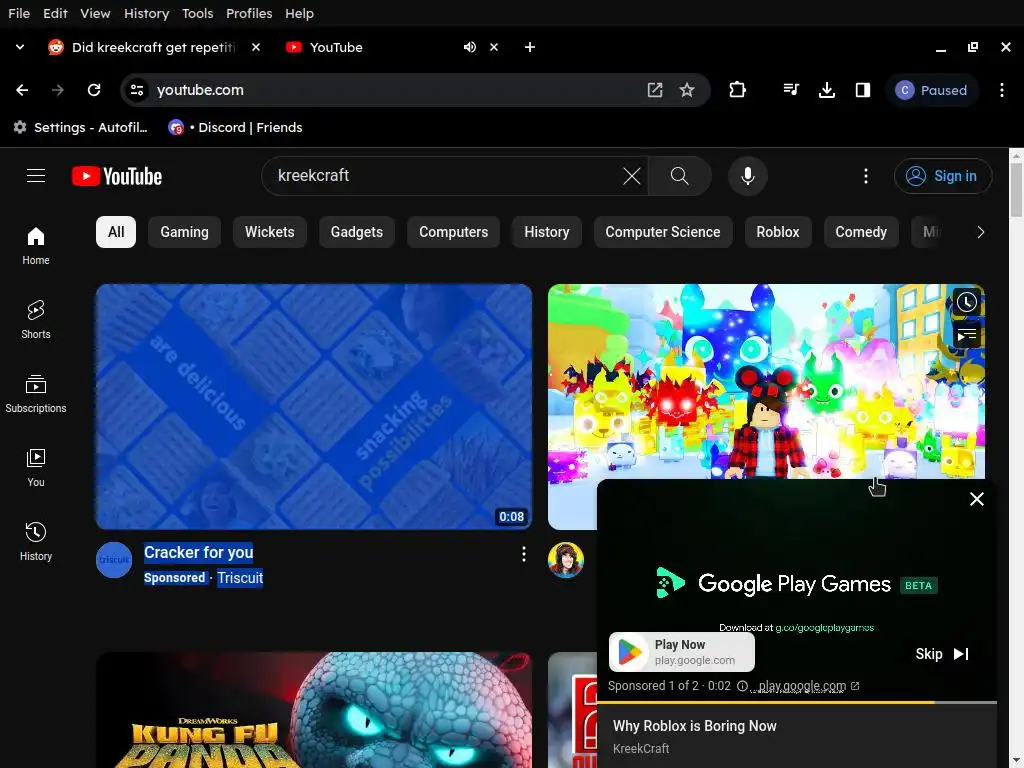Bookmark this page with star

[x=686, y=90]
